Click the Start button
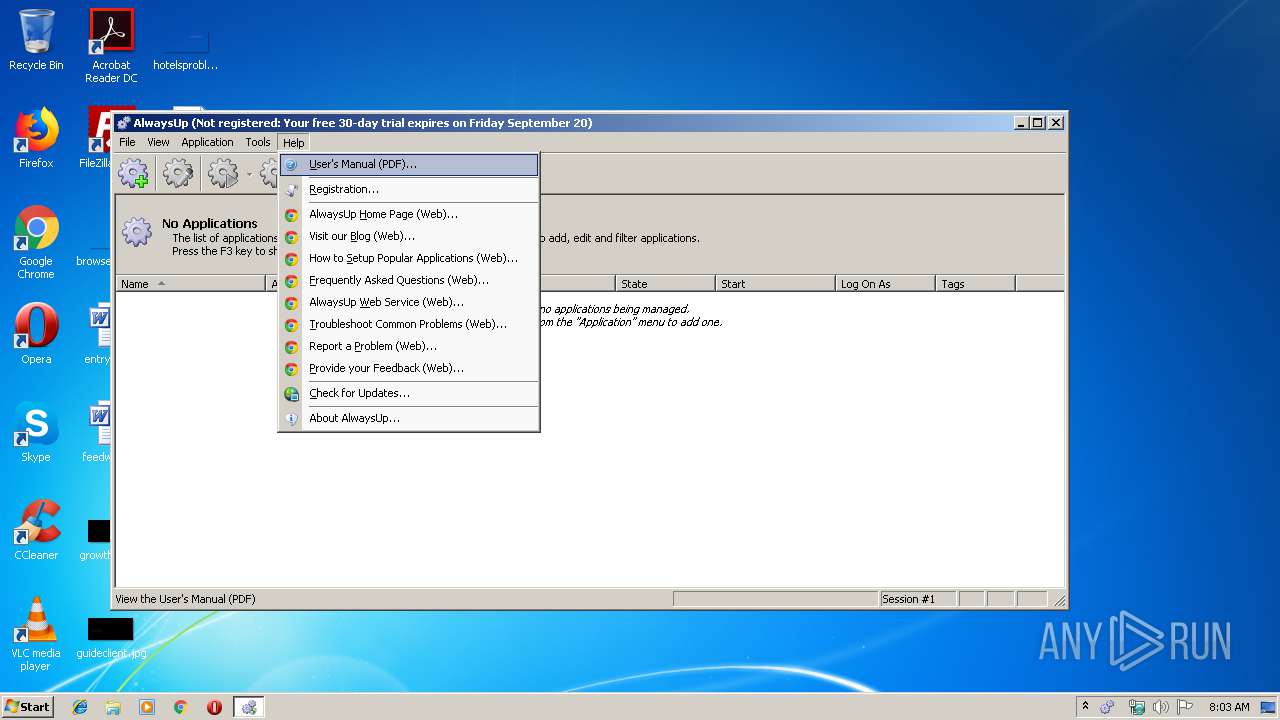Screen dimensions: 1280x720 tap(28, 706)
